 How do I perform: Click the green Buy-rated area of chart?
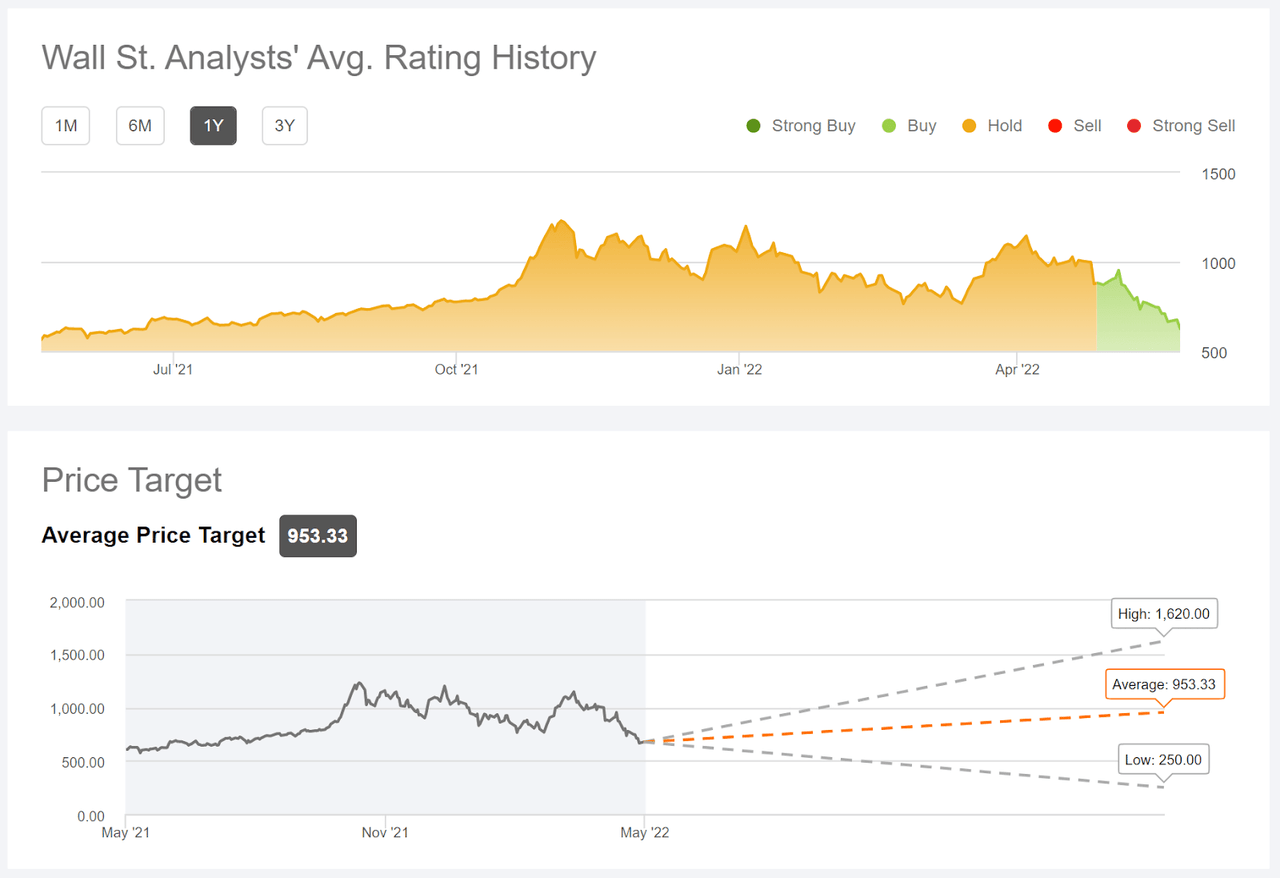point(1135,320)
